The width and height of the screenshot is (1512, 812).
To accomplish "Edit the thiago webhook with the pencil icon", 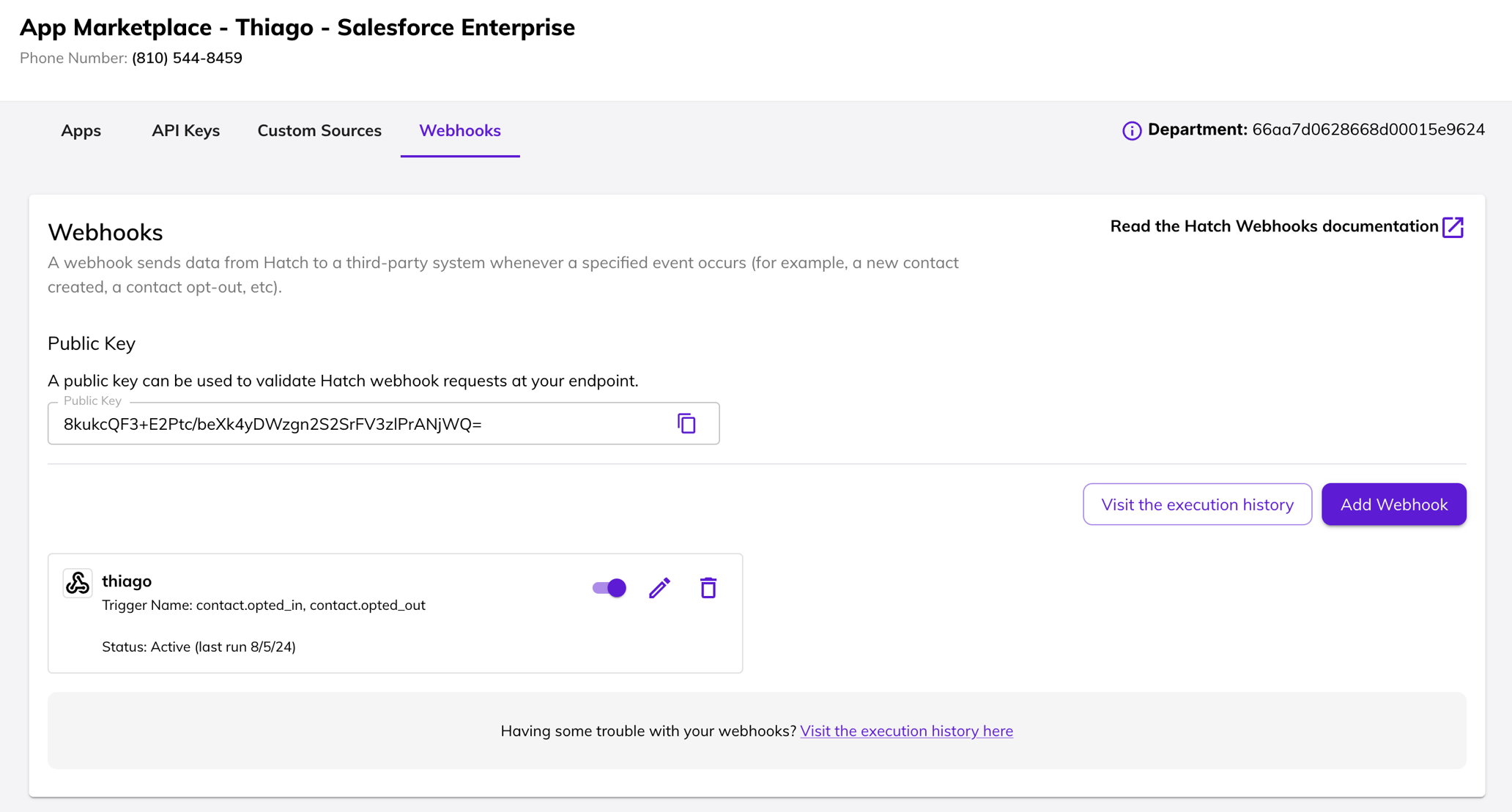I will click(659, 587).
